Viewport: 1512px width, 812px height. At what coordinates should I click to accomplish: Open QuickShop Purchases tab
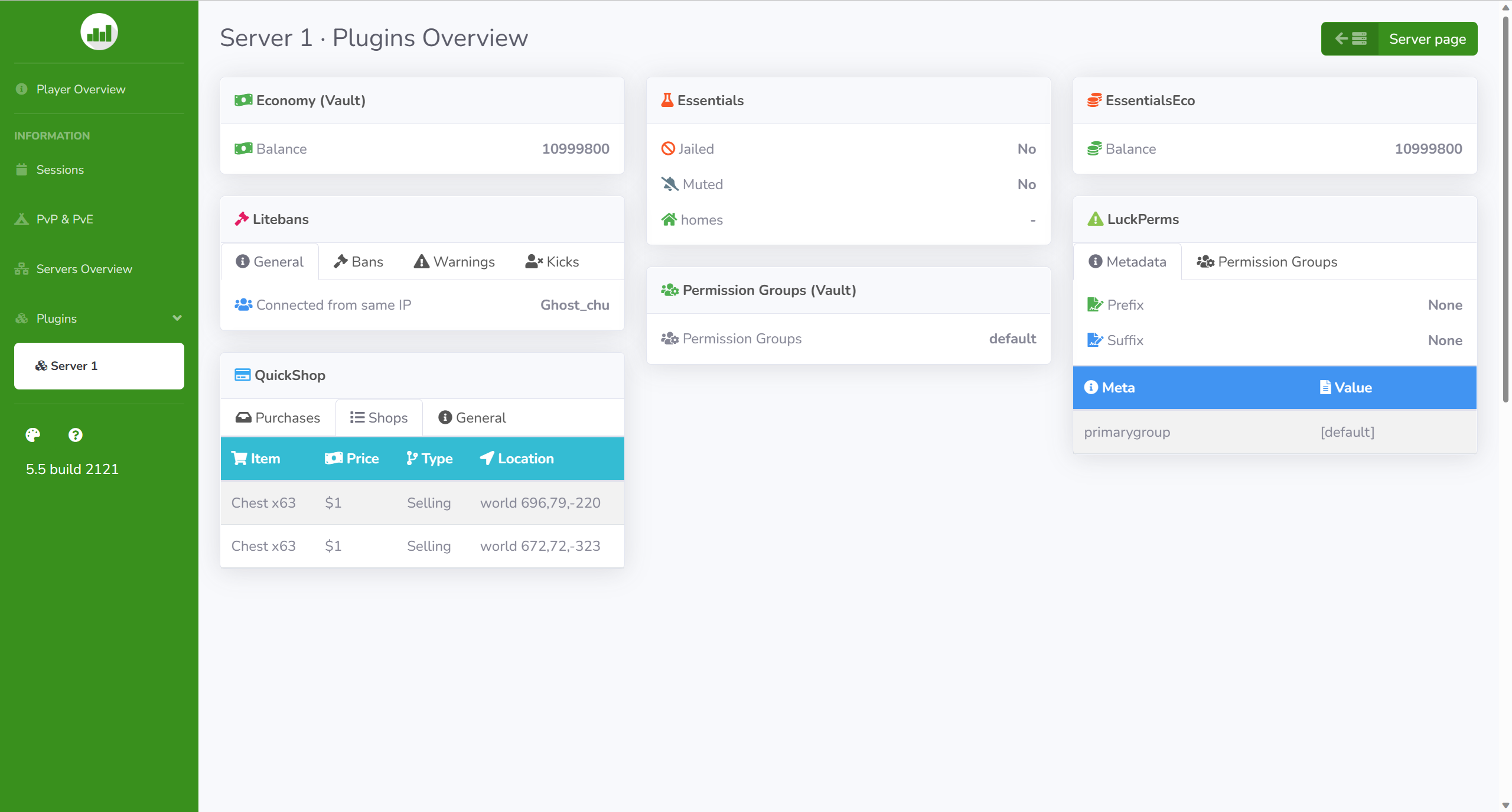pyautogui.click(x=278, y=418)
